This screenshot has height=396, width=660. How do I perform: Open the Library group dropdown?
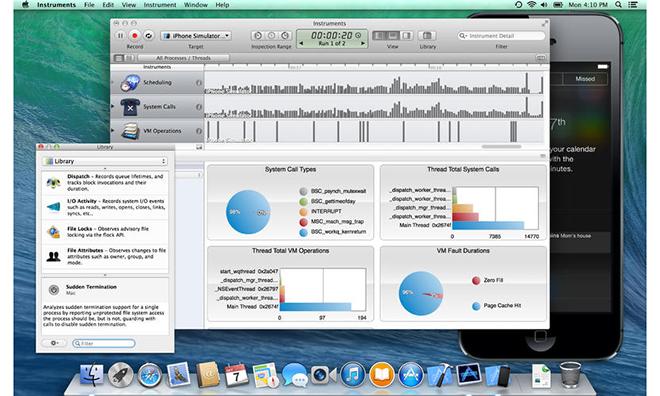pos(105,161)
